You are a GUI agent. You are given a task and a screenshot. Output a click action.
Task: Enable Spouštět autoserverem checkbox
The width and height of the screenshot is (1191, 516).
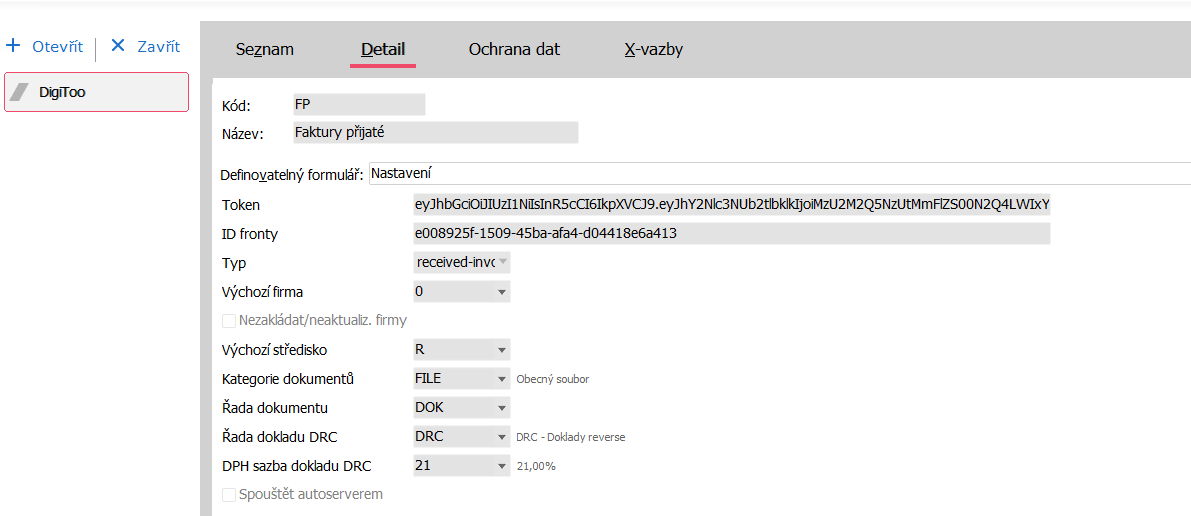pos(229,494)
